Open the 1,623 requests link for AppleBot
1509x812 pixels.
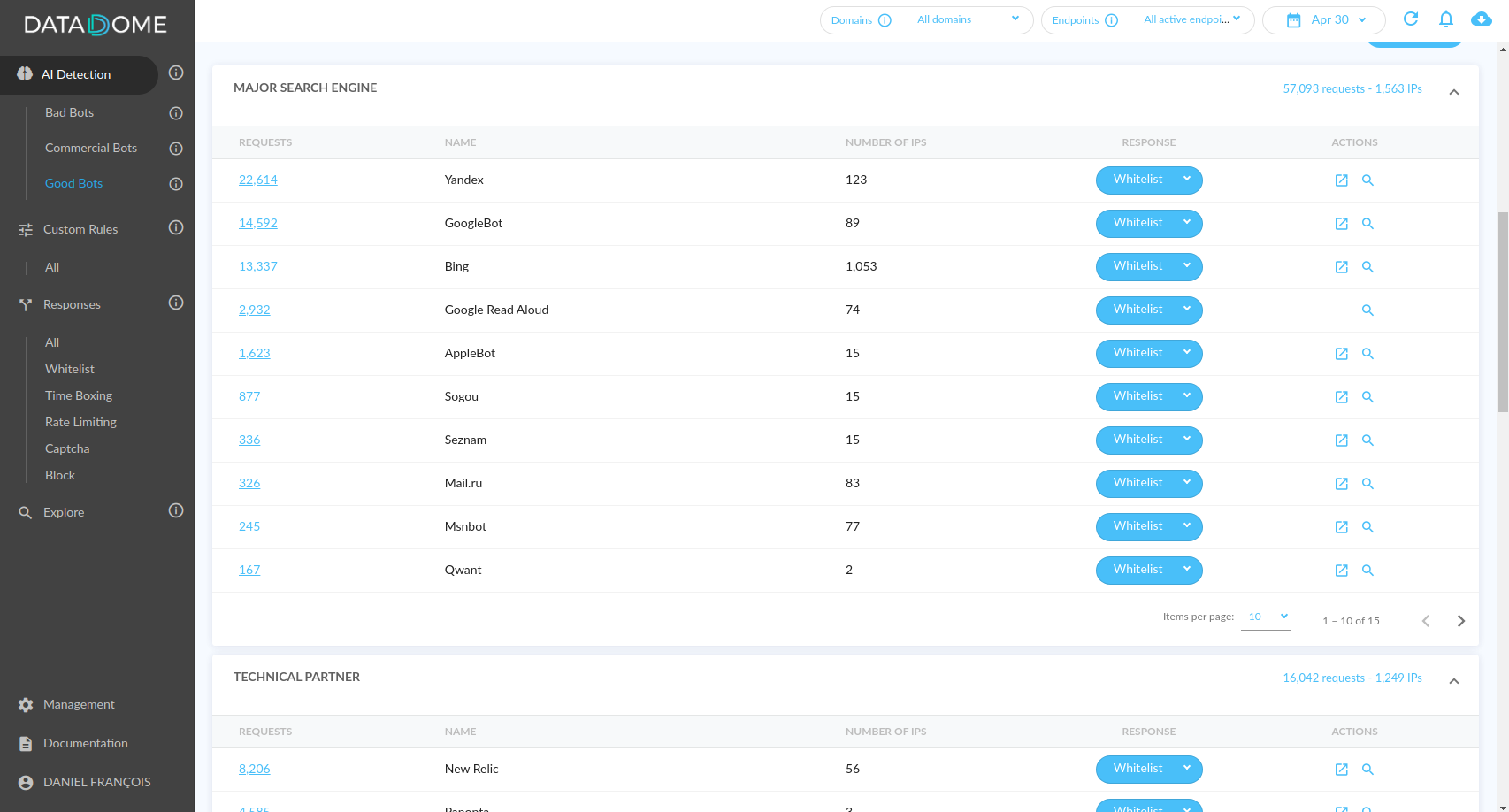pos(255,353)
